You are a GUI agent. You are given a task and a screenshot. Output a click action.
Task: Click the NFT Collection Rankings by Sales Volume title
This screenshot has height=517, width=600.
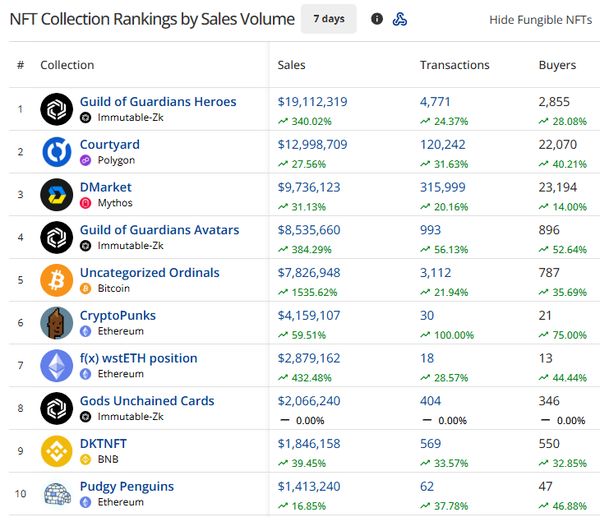pyautogui.click(x=152, y=19)
